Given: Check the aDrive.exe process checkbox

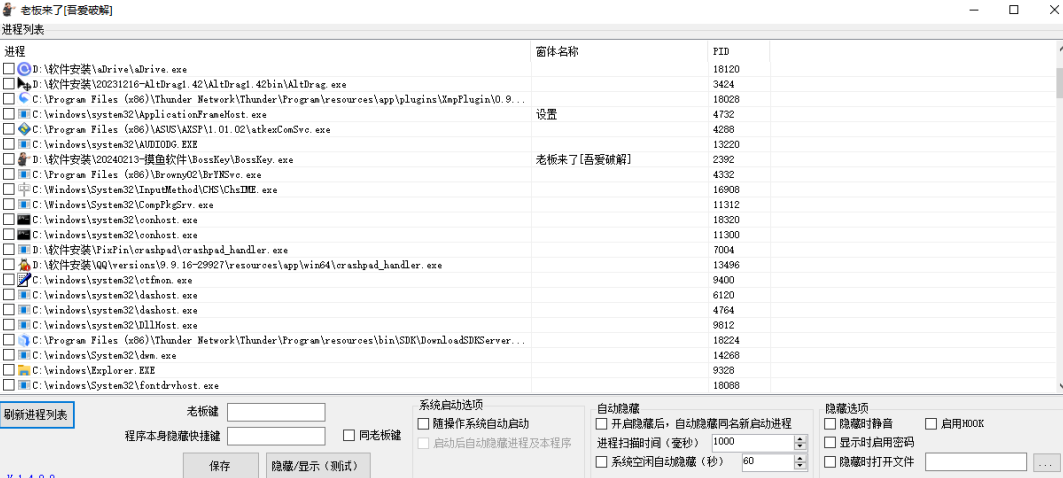Looking at the screenshot, I should click(8, 69).
